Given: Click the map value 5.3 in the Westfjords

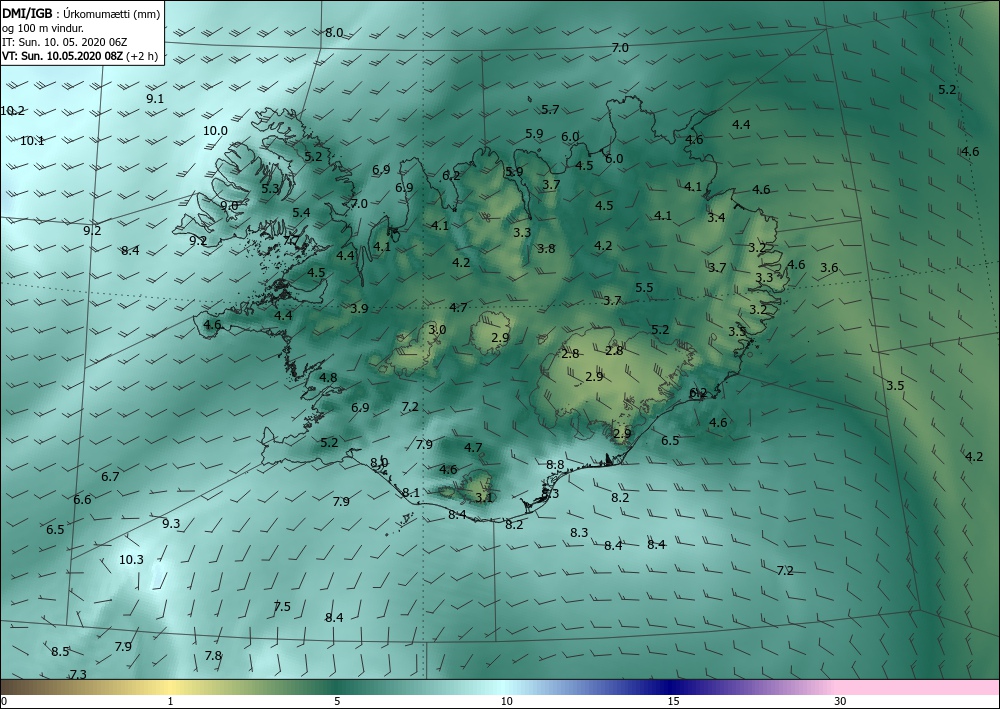Looking at the screenshot, I should [x=270, y=188].
